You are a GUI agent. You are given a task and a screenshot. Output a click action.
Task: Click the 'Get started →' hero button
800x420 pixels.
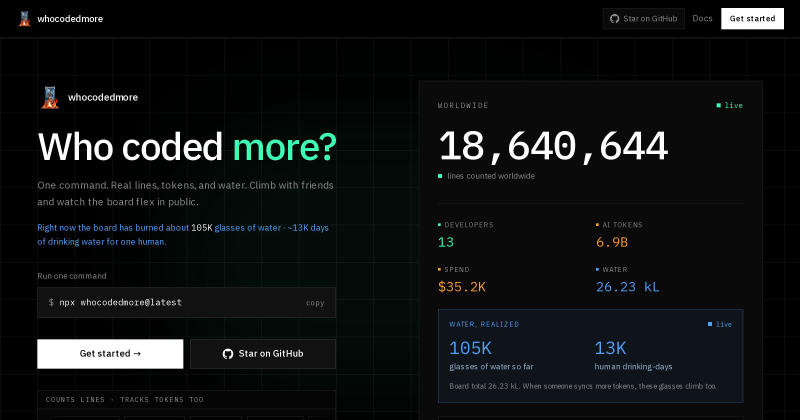110,354
